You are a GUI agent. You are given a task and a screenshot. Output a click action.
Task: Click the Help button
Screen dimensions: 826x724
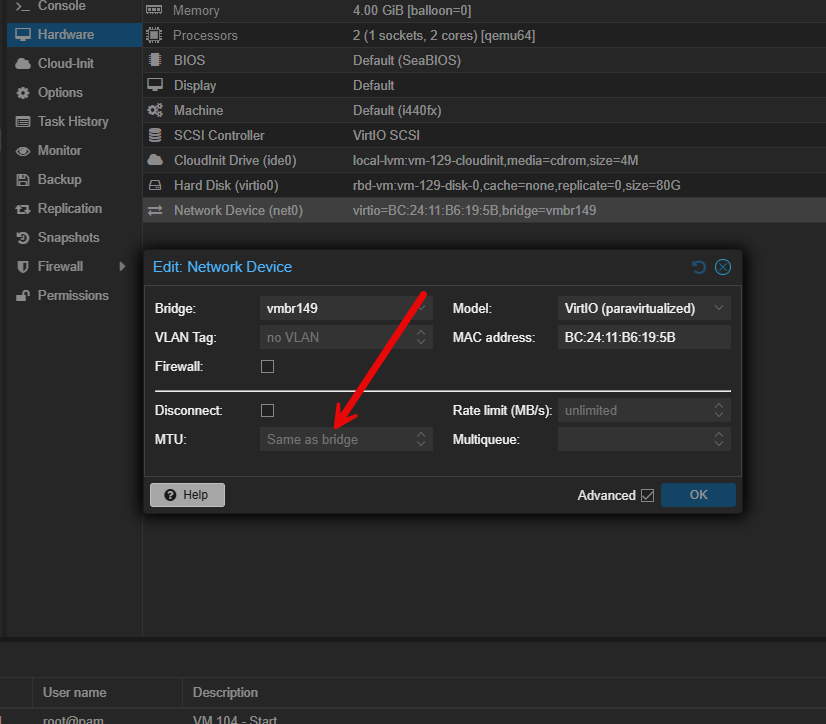[187, 494]
